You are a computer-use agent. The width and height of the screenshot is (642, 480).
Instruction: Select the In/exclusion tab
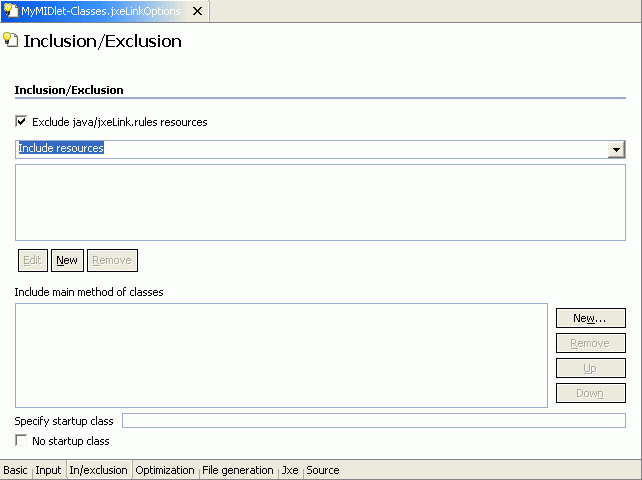[98, 470]
